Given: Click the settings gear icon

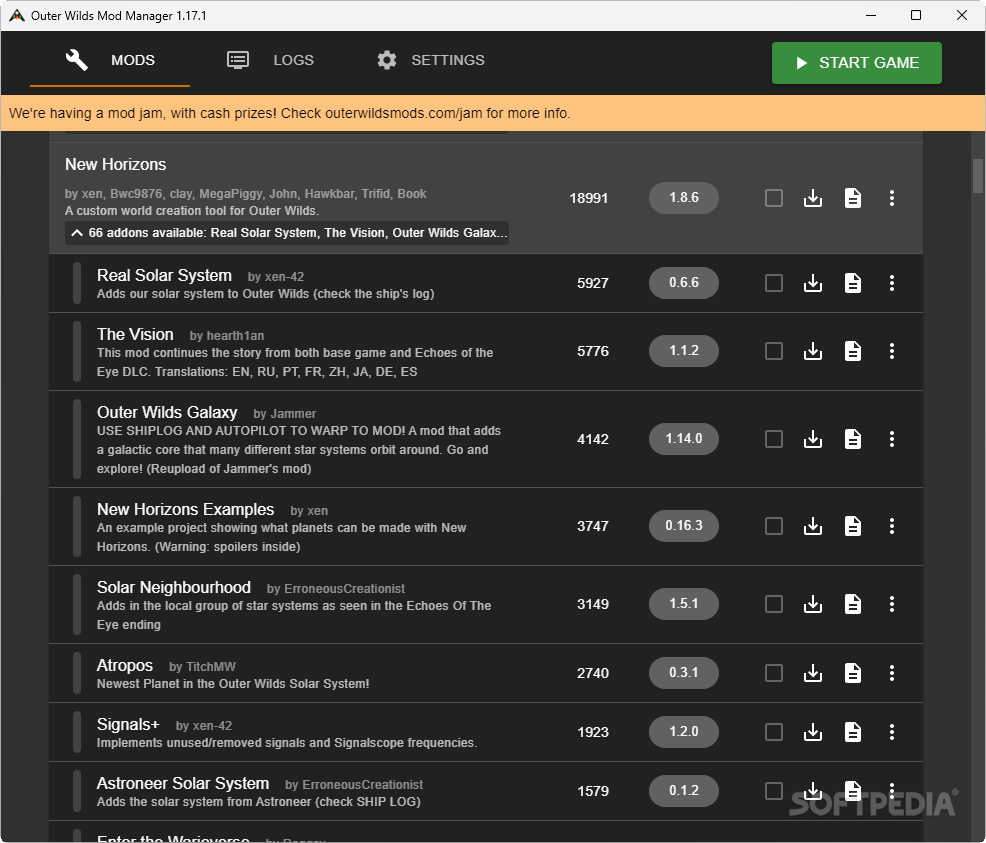Looking at the screenshot, I should 387,60.
